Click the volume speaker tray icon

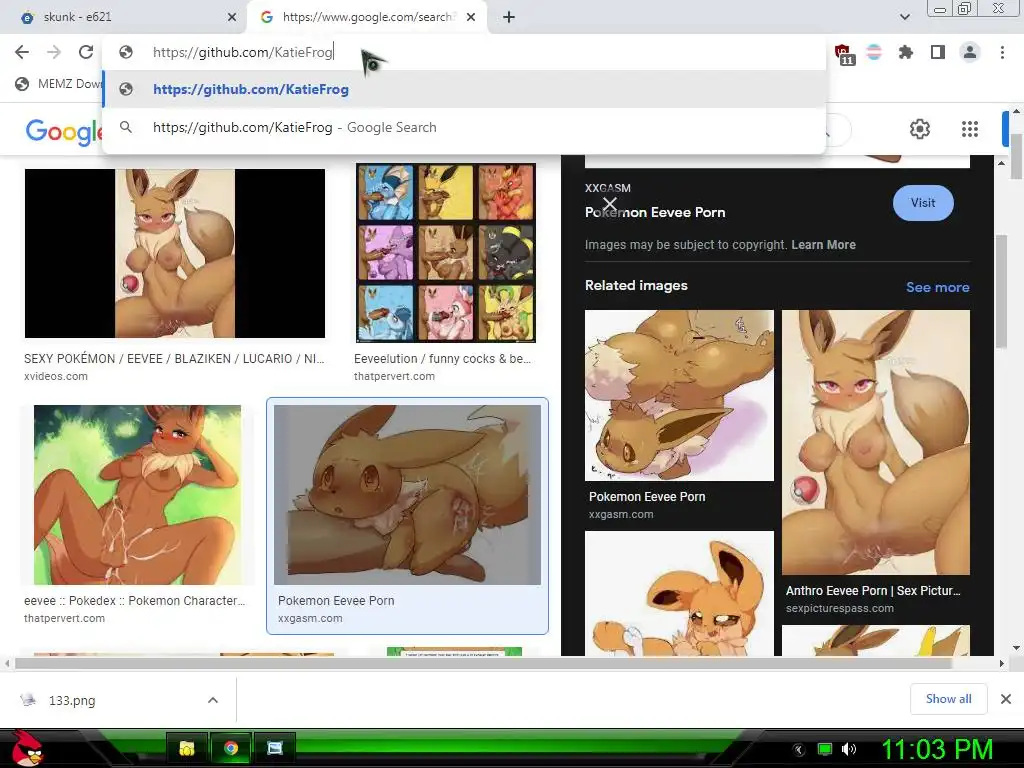(x=848, y=749)
